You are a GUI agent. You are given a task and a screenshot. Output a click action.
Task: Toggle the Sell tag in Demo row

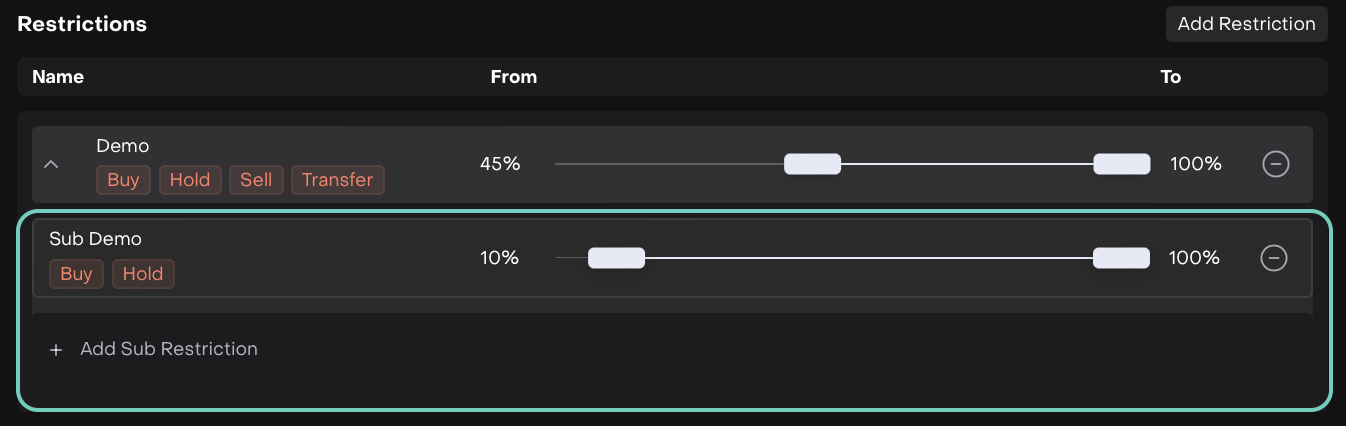[x=256, y=180]
